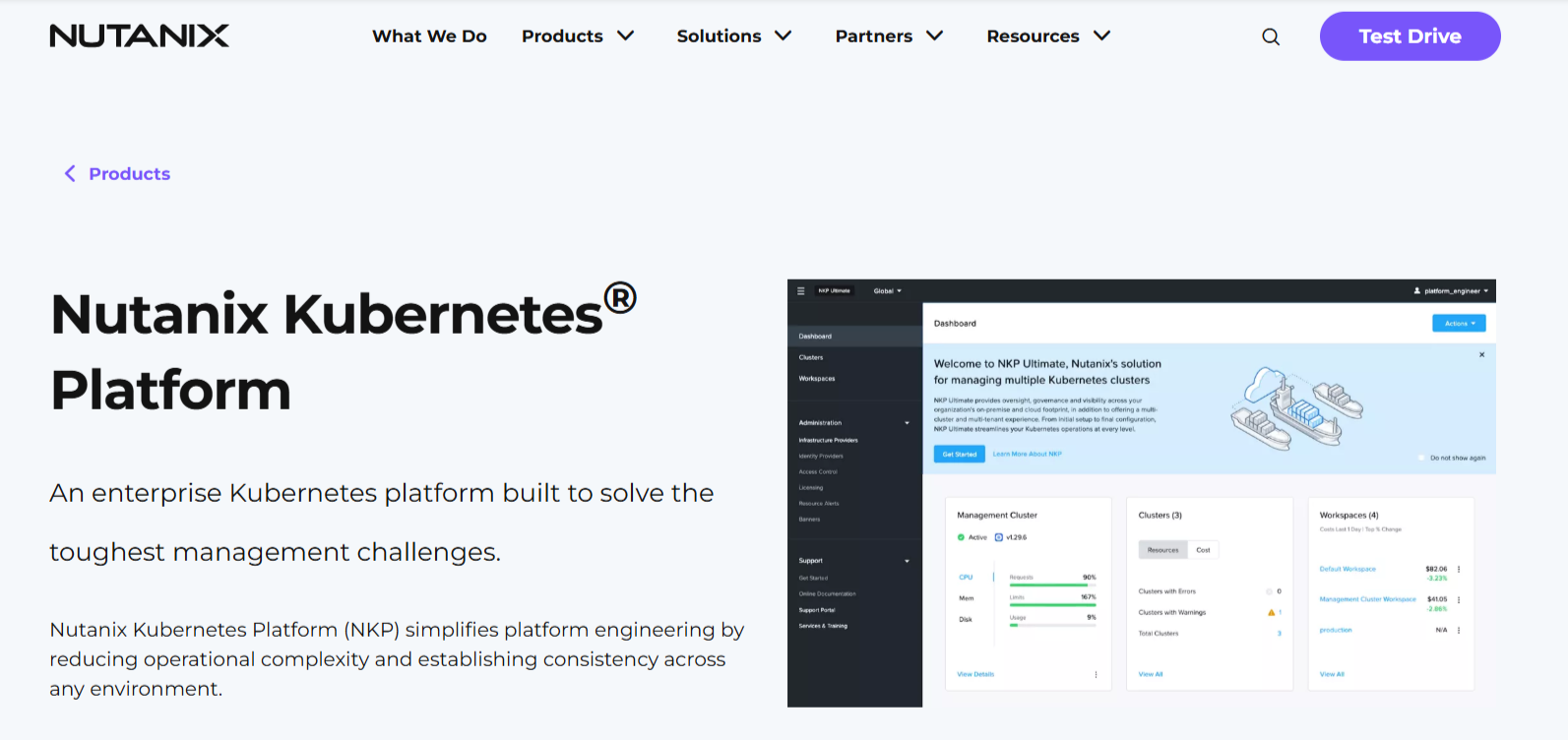Open the Global workspace dropdown
The height and width of the screenshot is (740, 1568).
[x=887, y=291]
